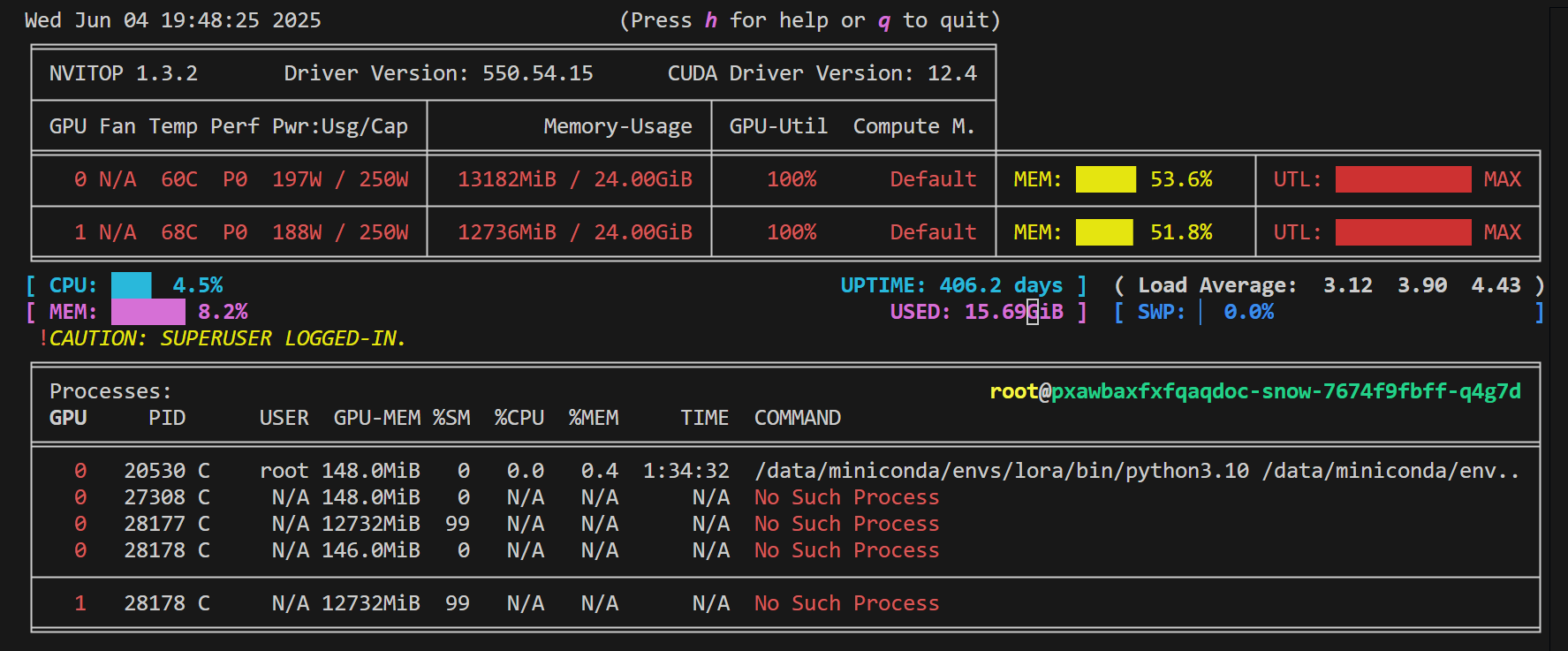The width and height of the screenshot is (1568, 651).
Task: Click the 1:34:32 process time
Action: tap(686, 471)
